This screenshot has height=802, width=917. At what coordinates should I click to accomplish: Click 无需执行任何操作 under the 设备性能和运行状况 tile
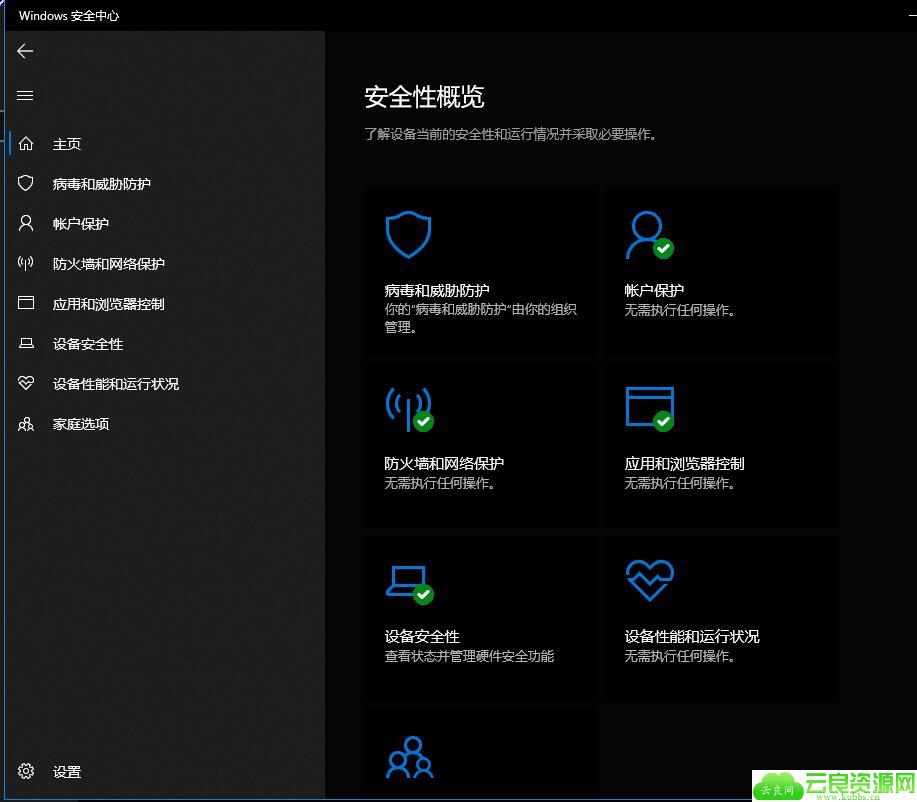(680, 656)
